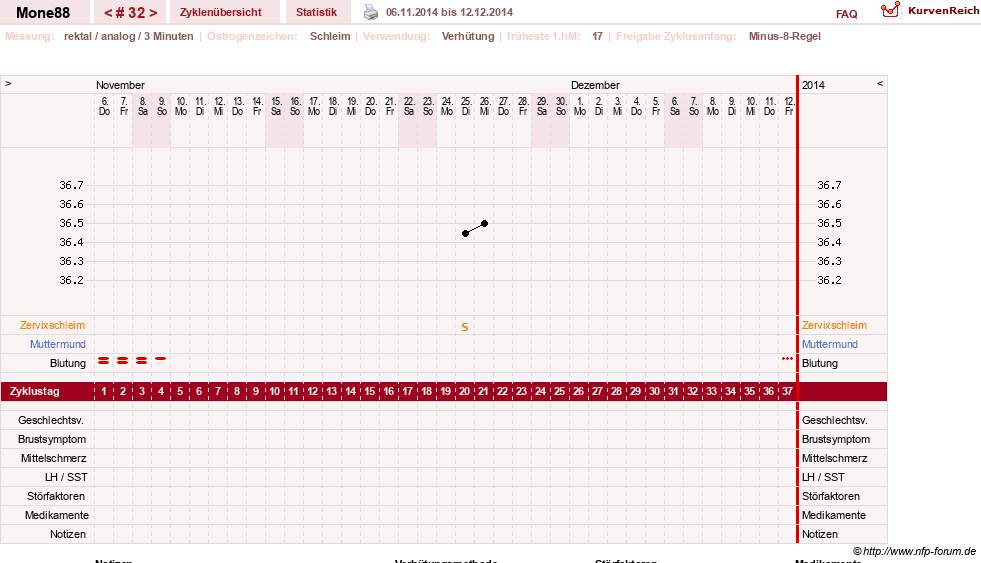Viewport: 981px width, 563px height.
Task: Click the date range 06.11.2014 bis 12.12.2014
Action: tap(449, 12)
